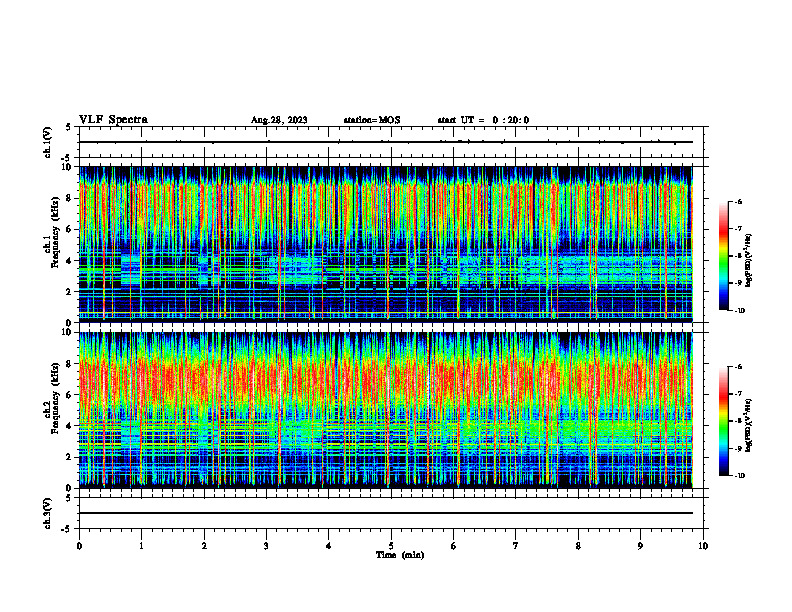Click inside the ch.1 spectrogram panel
The width and height of the screenshot is (792, 612).
(386, 244)
